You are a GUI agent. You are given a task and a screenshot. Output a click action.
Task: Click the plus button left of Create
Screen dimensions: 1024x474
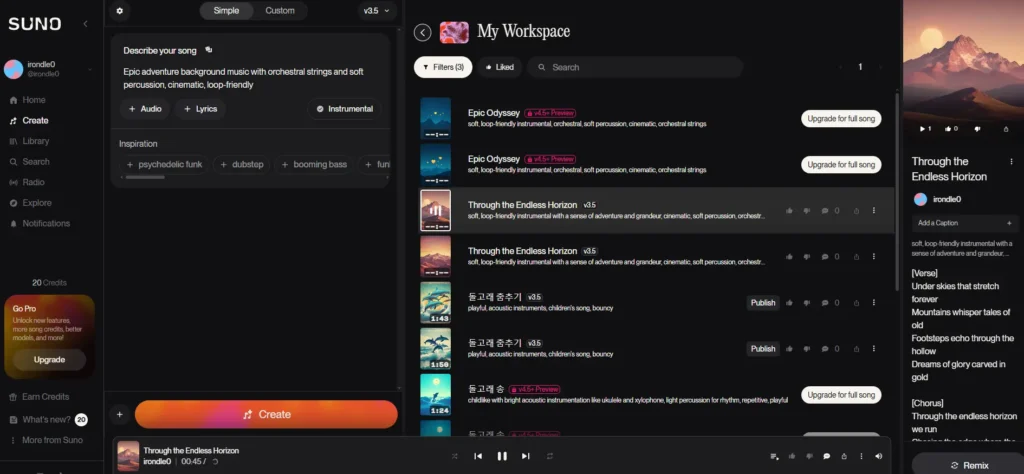120,414
